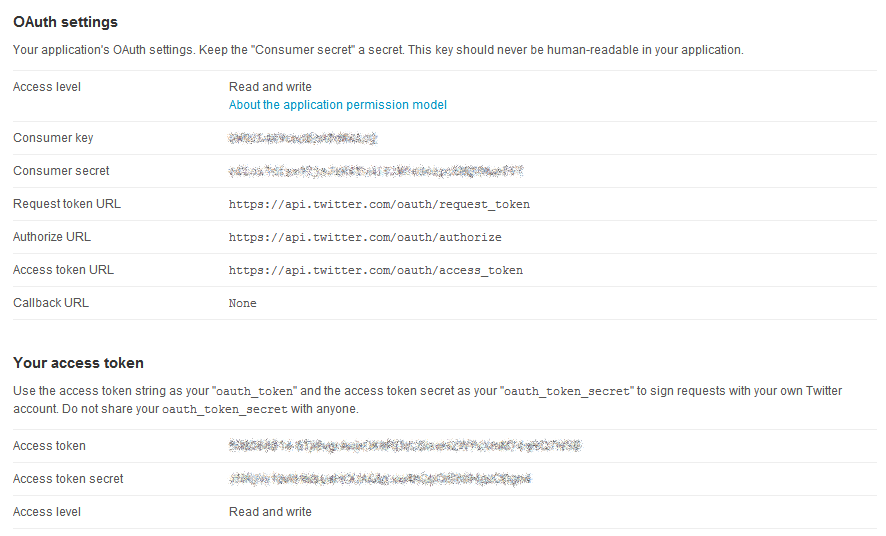Click the 'Your access token' heading
This screenshot has width=886, height=536.
(79, 363)
